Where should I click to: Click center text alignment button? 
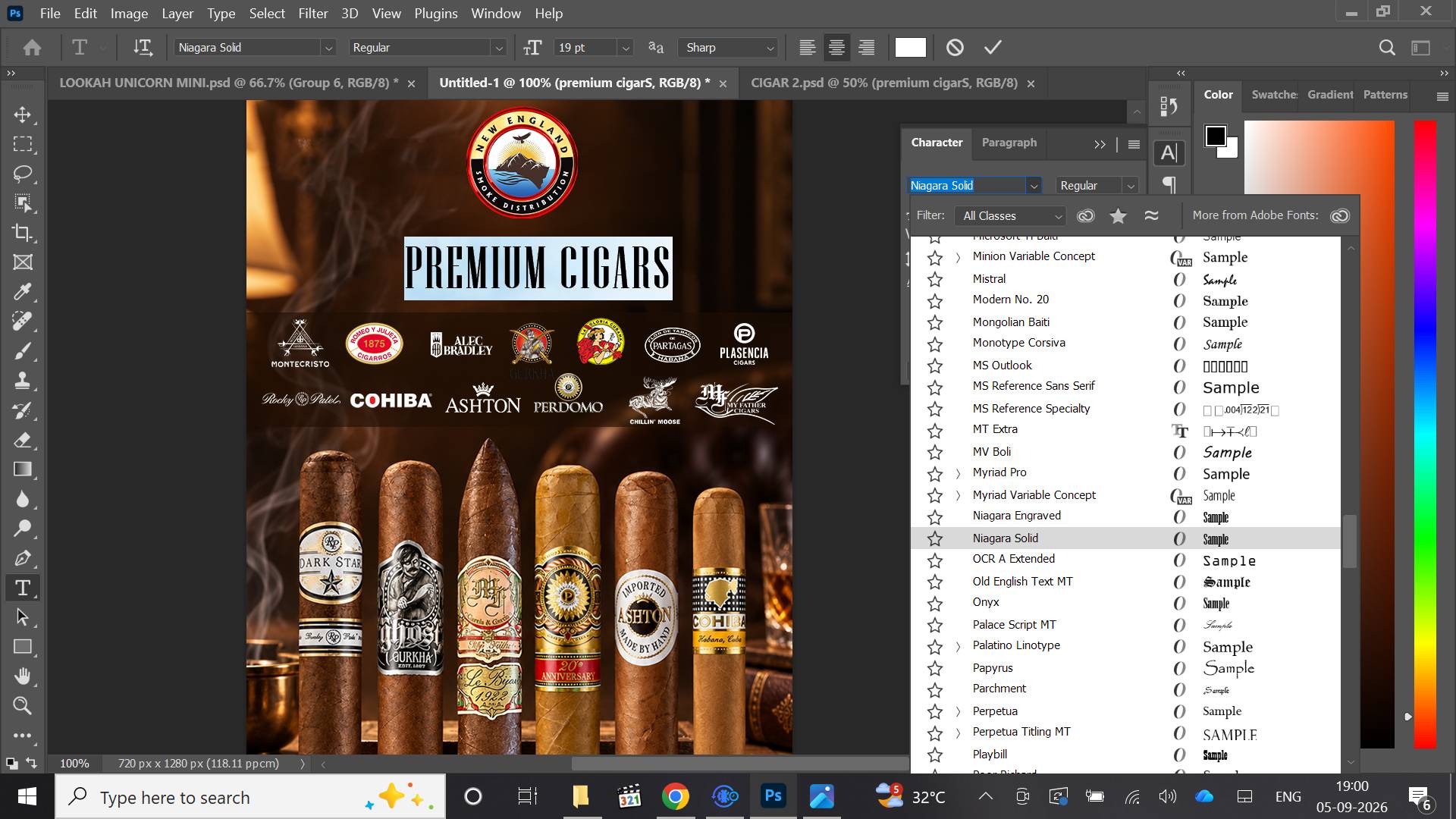[x=836, y=47]
